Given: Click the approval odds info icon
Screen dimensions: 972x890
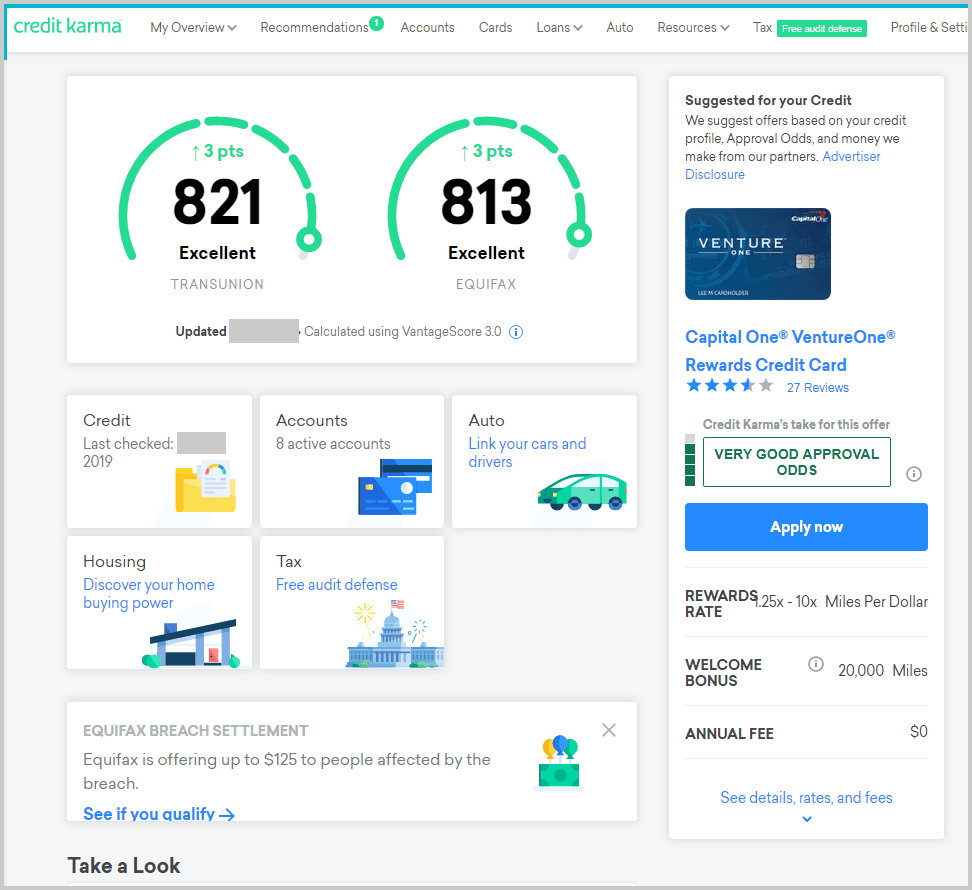Looking at the screenshot, I should pos(913,474).
